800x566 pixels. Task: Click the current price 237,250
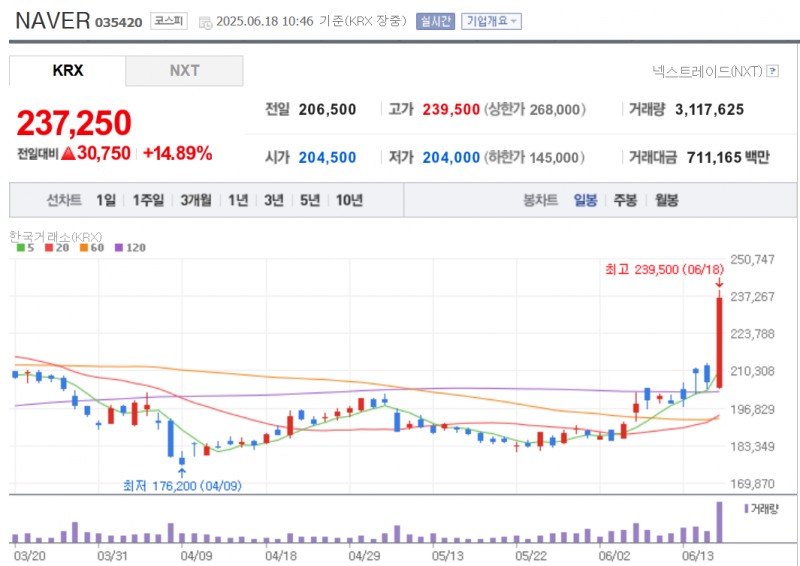pos(74,123)
